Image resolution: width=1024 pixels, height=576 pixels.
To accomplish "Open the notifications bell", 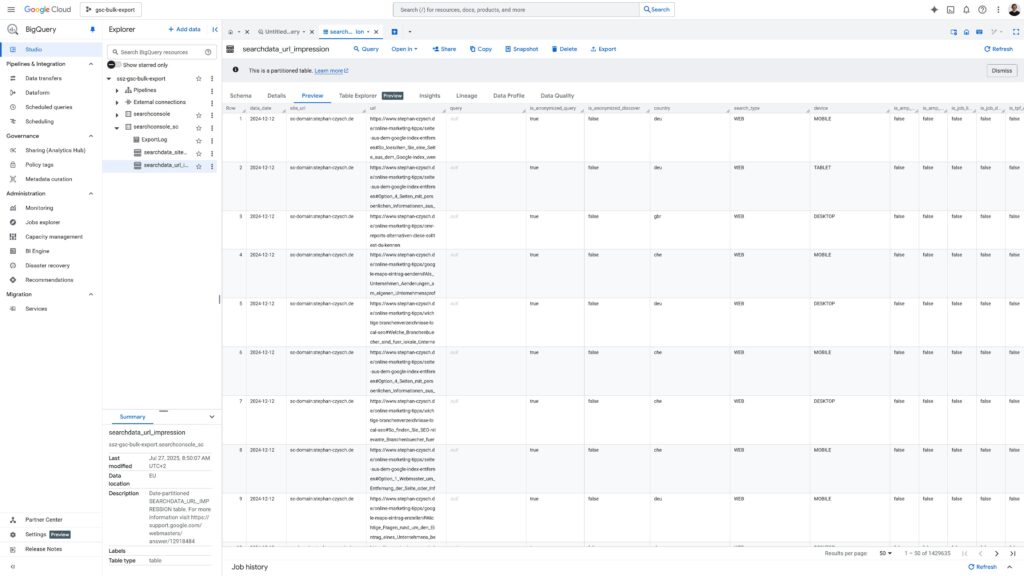I will (966, 9).
